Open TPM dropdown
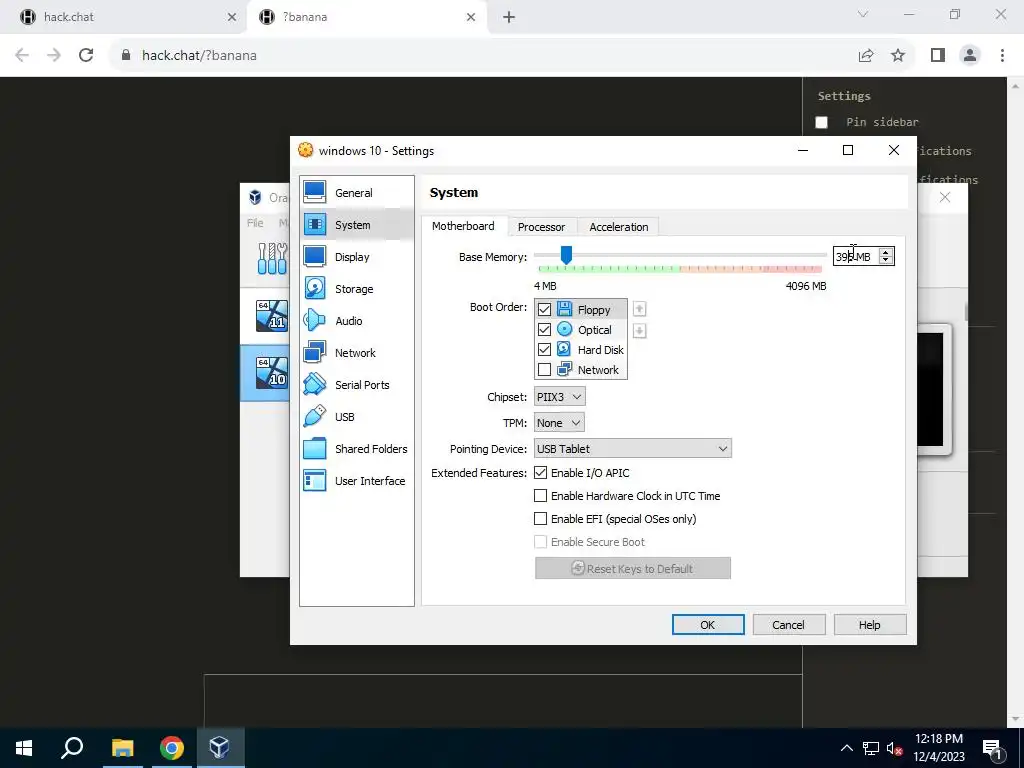This screenshot has width=1024, height=768. (559, 423)
